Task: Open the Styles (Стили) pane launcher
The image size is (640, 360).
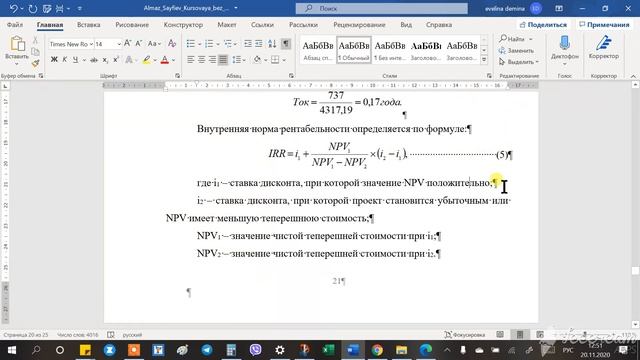Action: [x=489, y=76]
